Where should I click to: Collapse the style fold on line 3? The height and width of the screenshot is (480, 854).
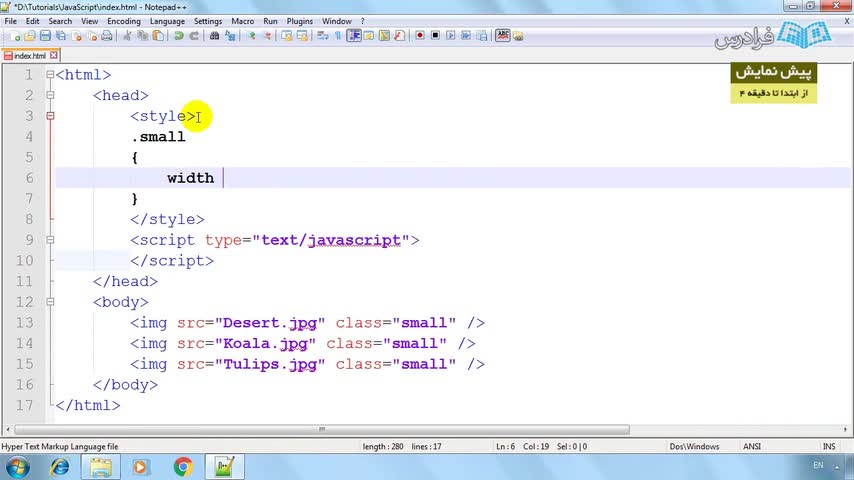pos(50,116)
